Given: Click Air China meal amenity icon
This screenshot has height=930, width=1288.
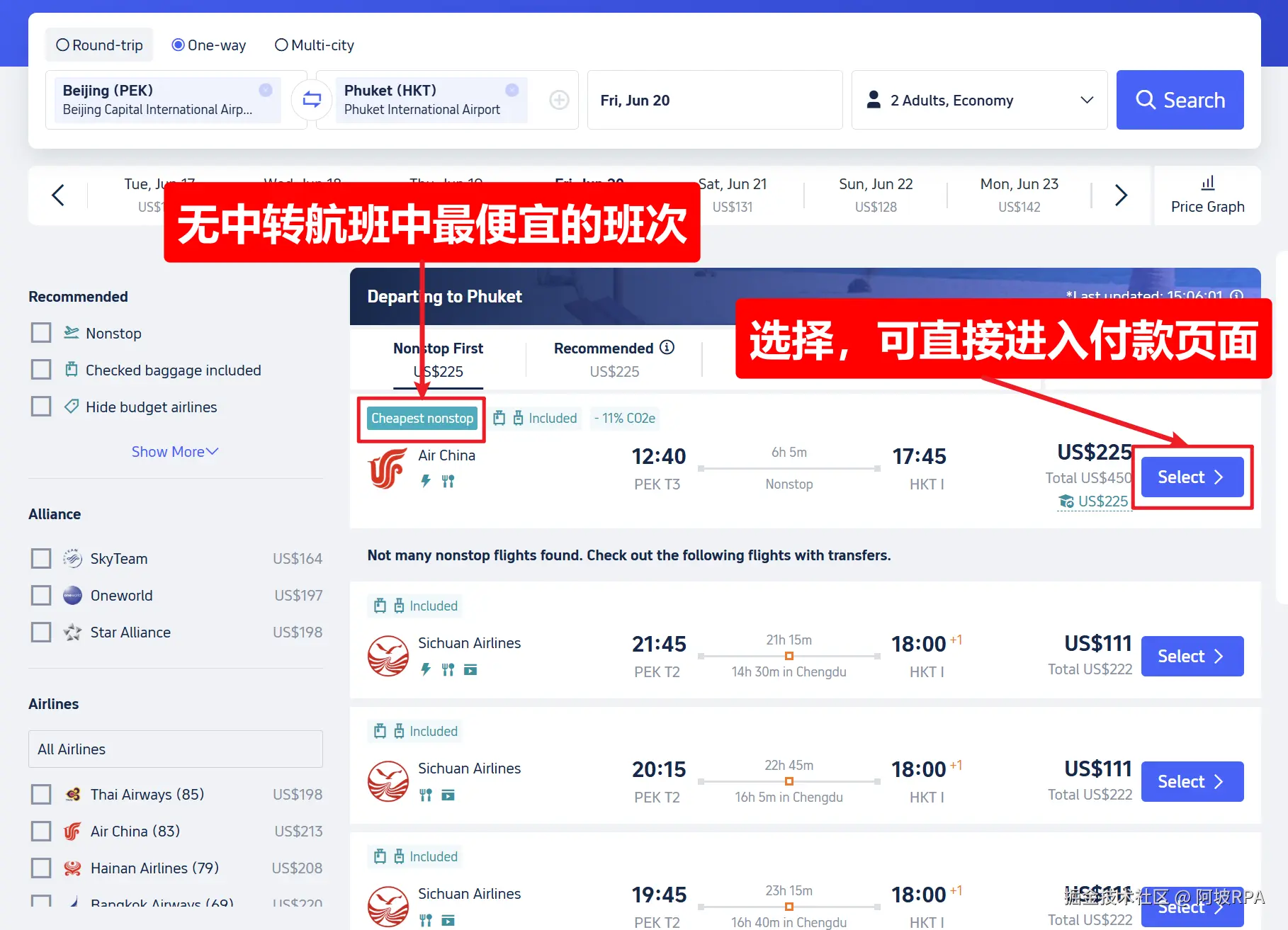Looking at the screenshot, I should click(448, 481).
